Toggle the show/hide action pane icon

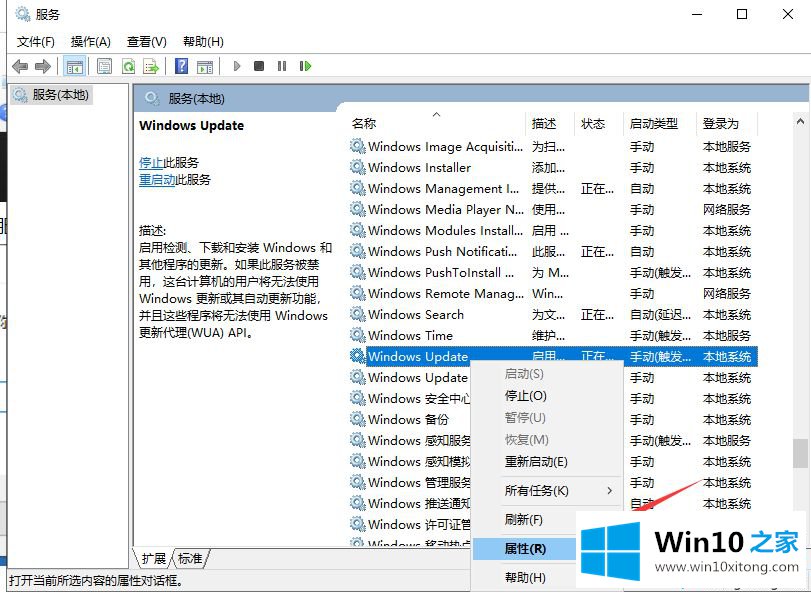point(205,66)
